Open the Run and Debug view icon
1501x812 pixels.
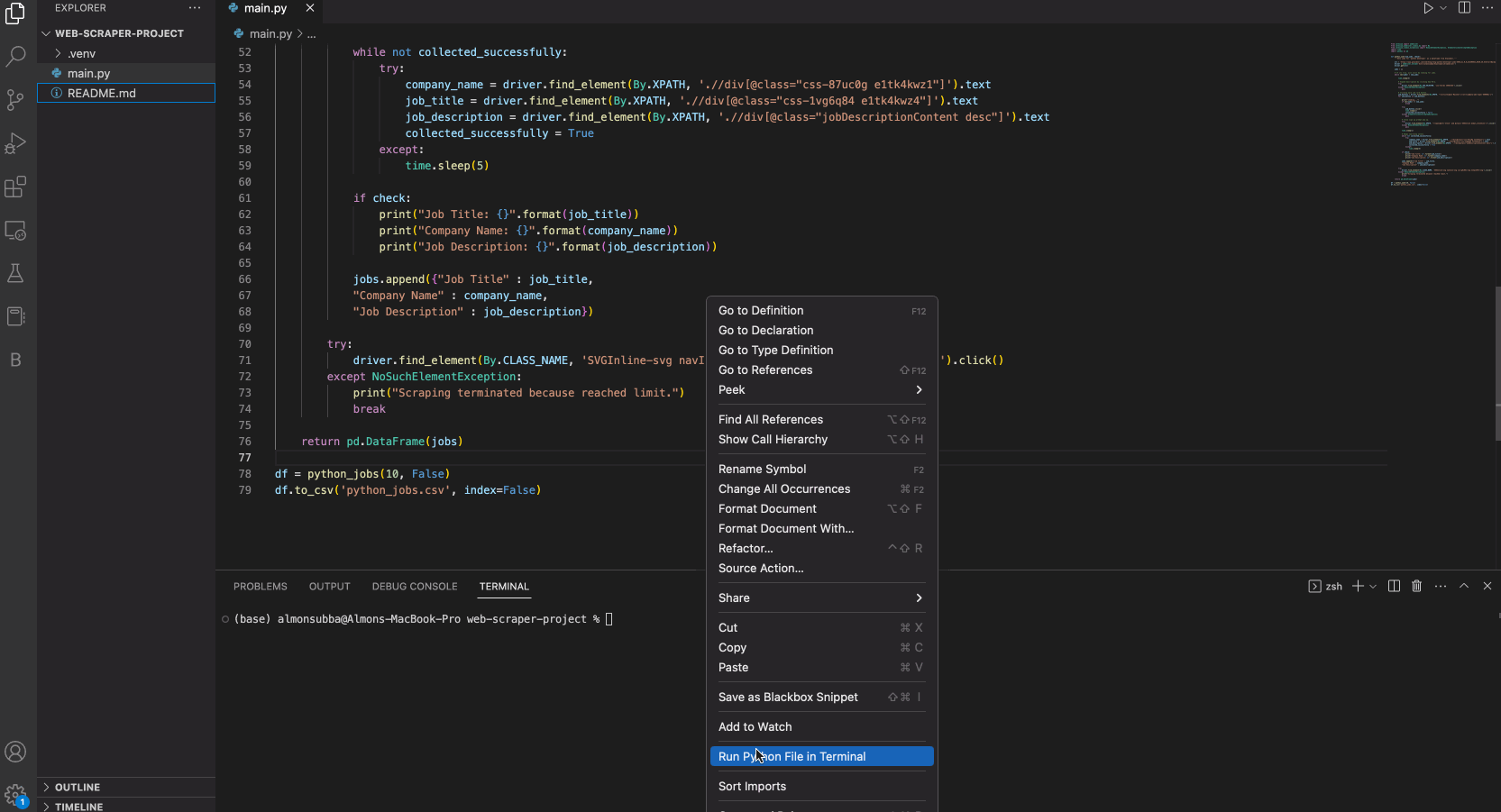15,143
